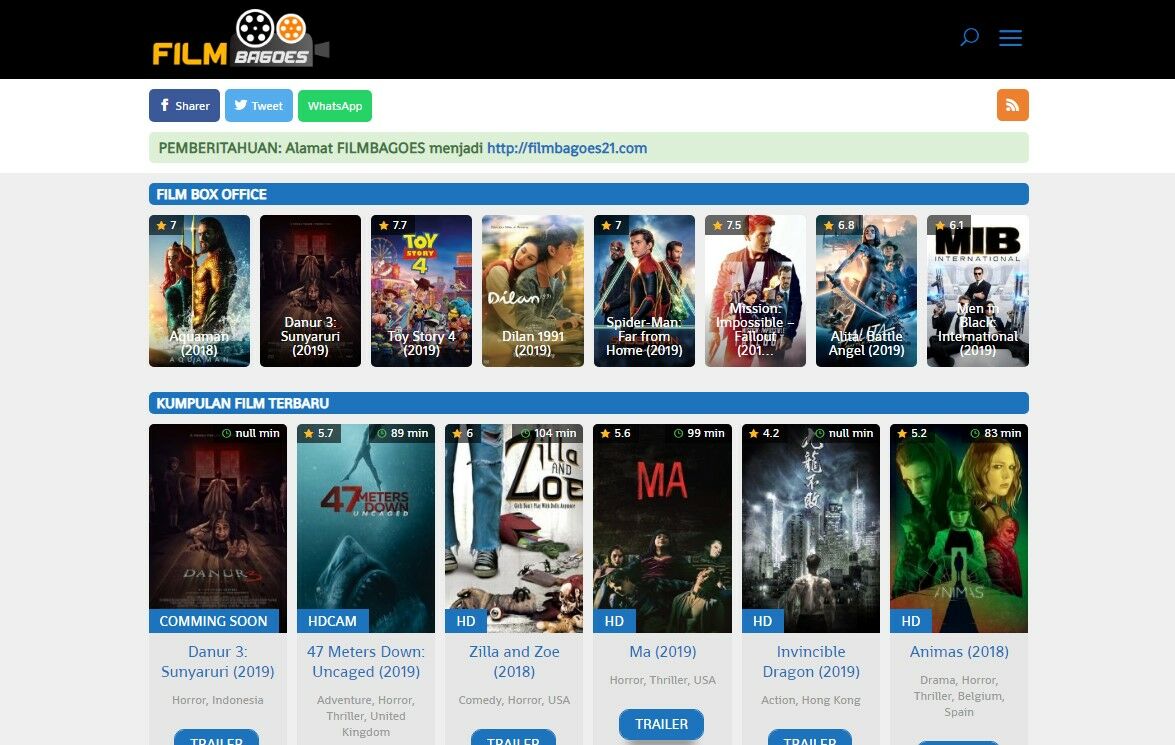Open the hamburger menu icon

(x=1010, y=37)
